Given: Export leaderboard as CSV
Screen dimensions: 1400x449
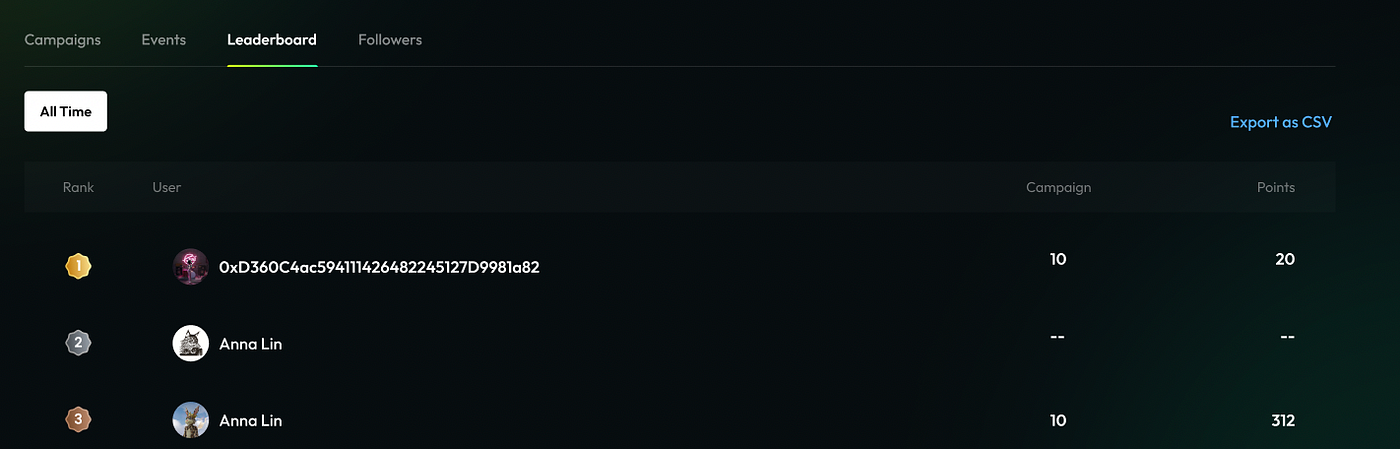Looking at the screenshot, I should (1281, 122).
